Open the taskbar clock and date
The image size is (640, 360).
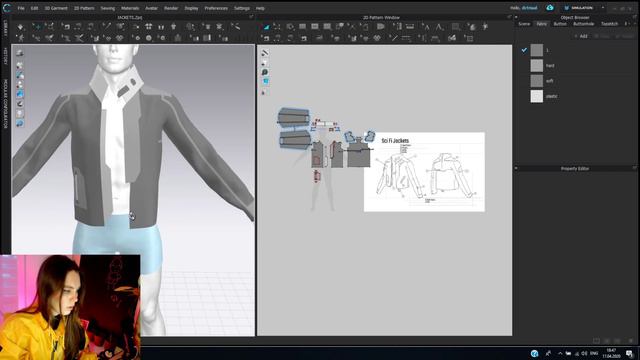click(611, 353)
